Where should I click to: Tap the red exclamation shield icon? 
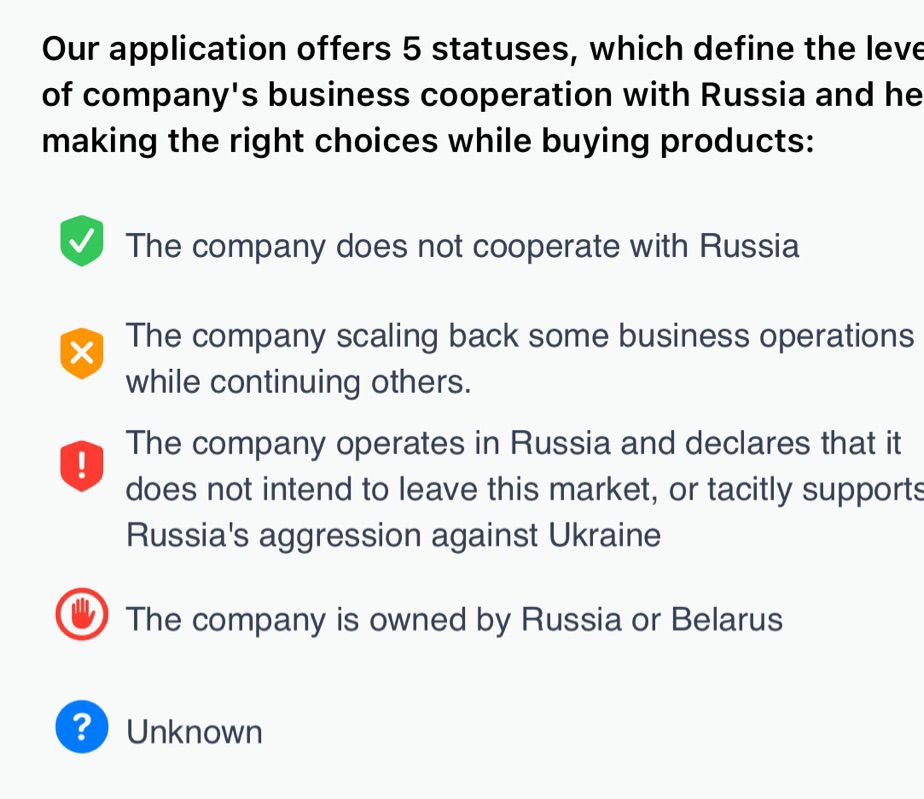point(82,465)
